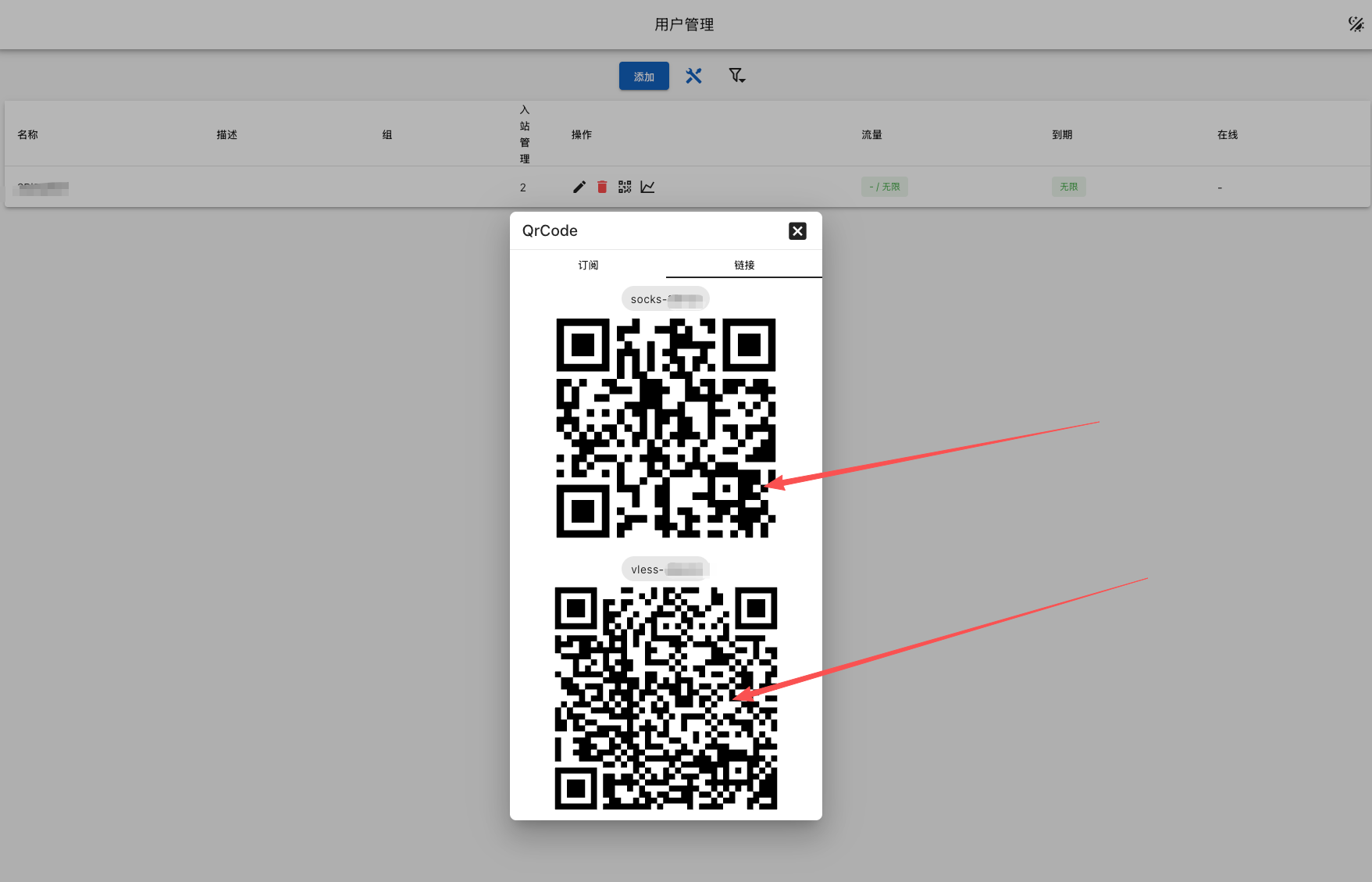Click the 组 column header

387,134
